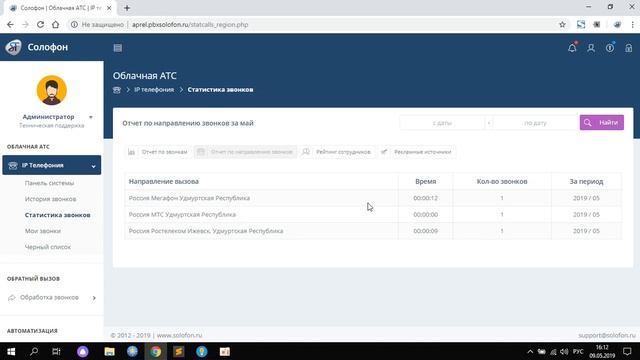Click the purple Найти search button

pos(602,122)
